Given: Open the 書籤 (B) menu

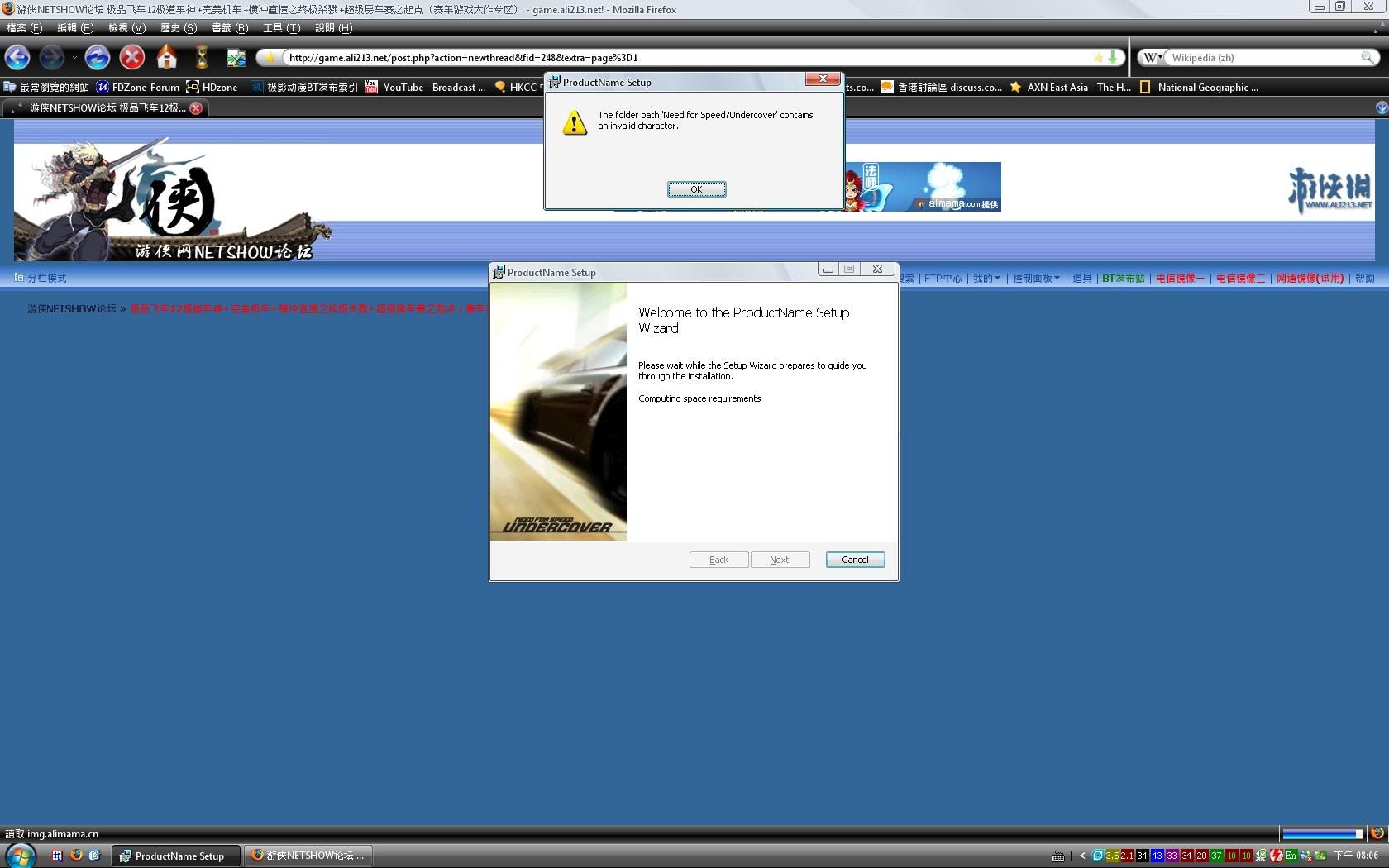Looking at the screenshot, I should [230, 28].
